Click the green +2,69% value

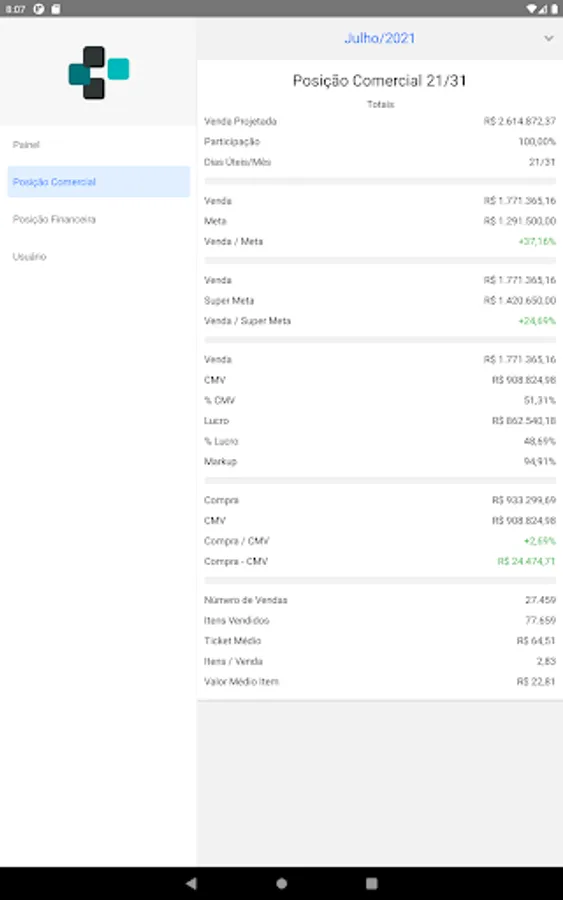click(539, 541)
